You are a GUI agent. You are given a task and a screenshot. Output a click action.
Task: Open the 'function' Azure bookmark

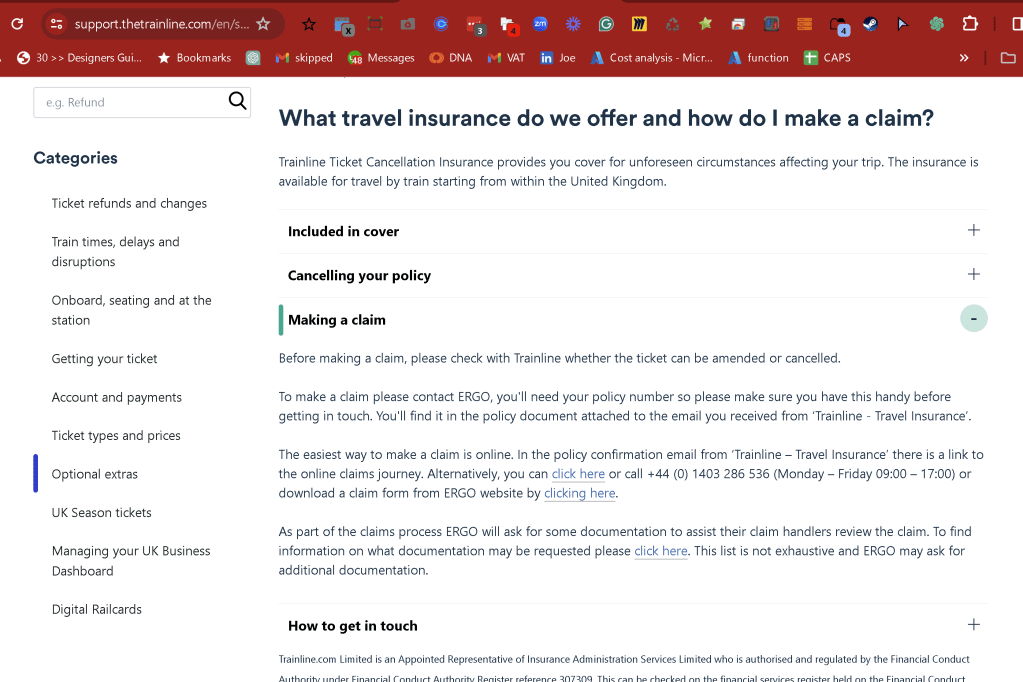758,58
